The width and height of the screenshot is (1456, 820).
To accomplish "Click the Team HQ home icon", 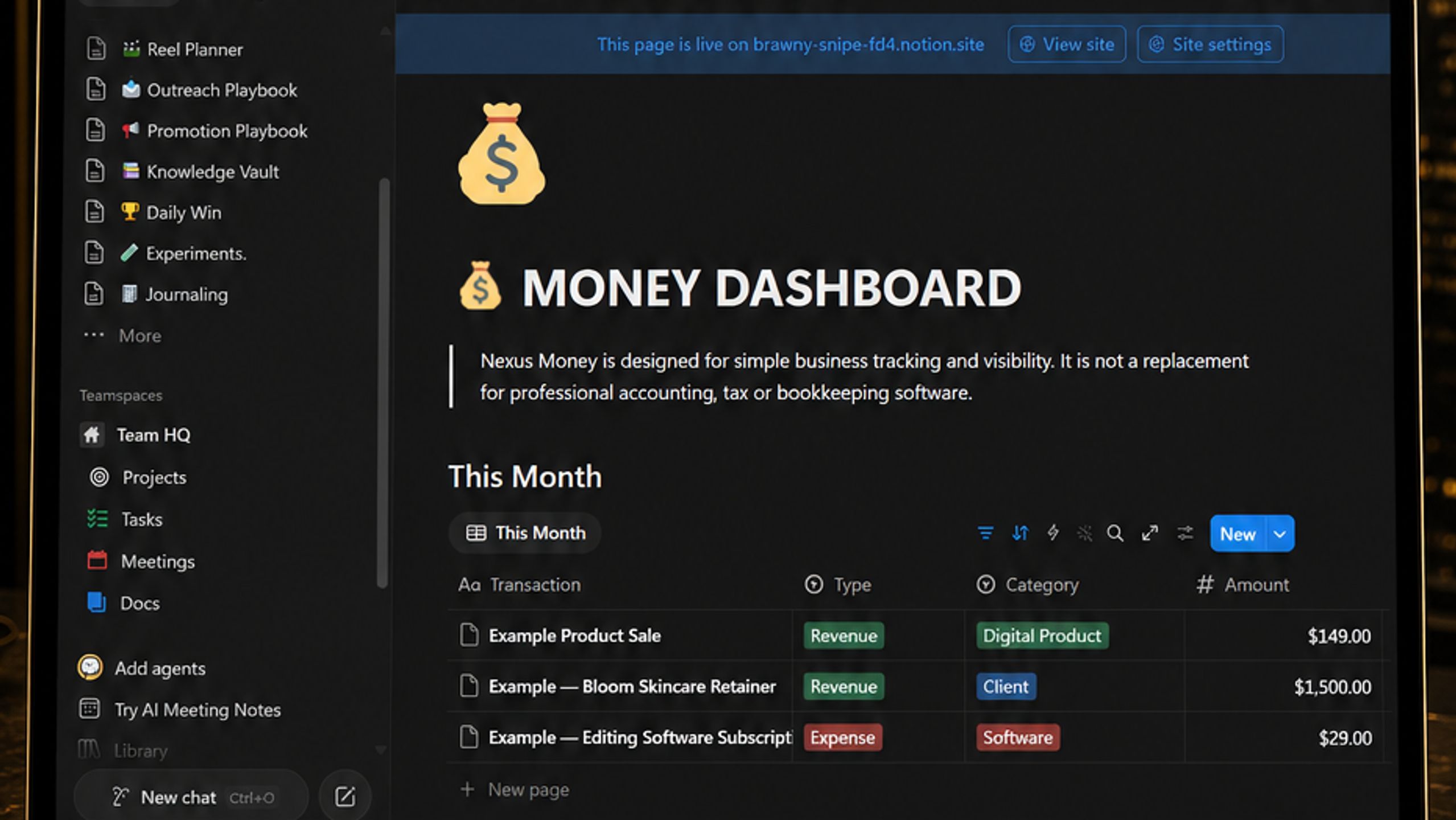I will coord(92,435).
